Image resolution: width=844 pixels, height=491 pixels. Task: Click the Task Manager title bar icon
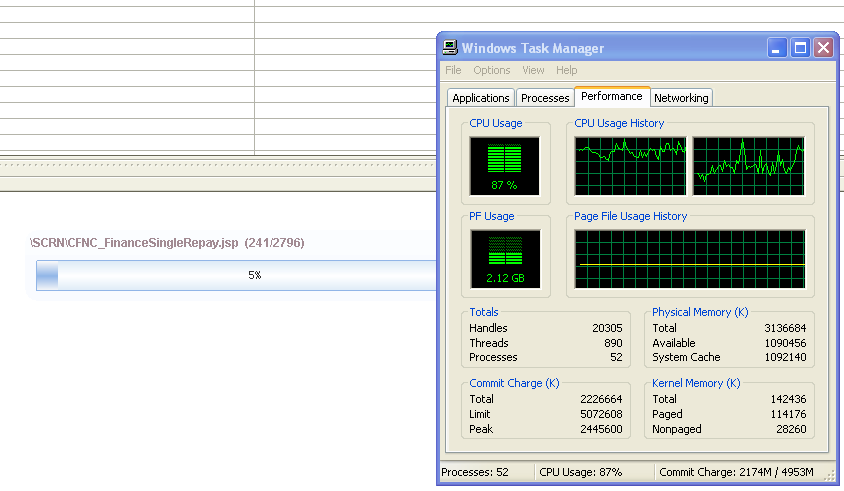click(x=450, y=47)
